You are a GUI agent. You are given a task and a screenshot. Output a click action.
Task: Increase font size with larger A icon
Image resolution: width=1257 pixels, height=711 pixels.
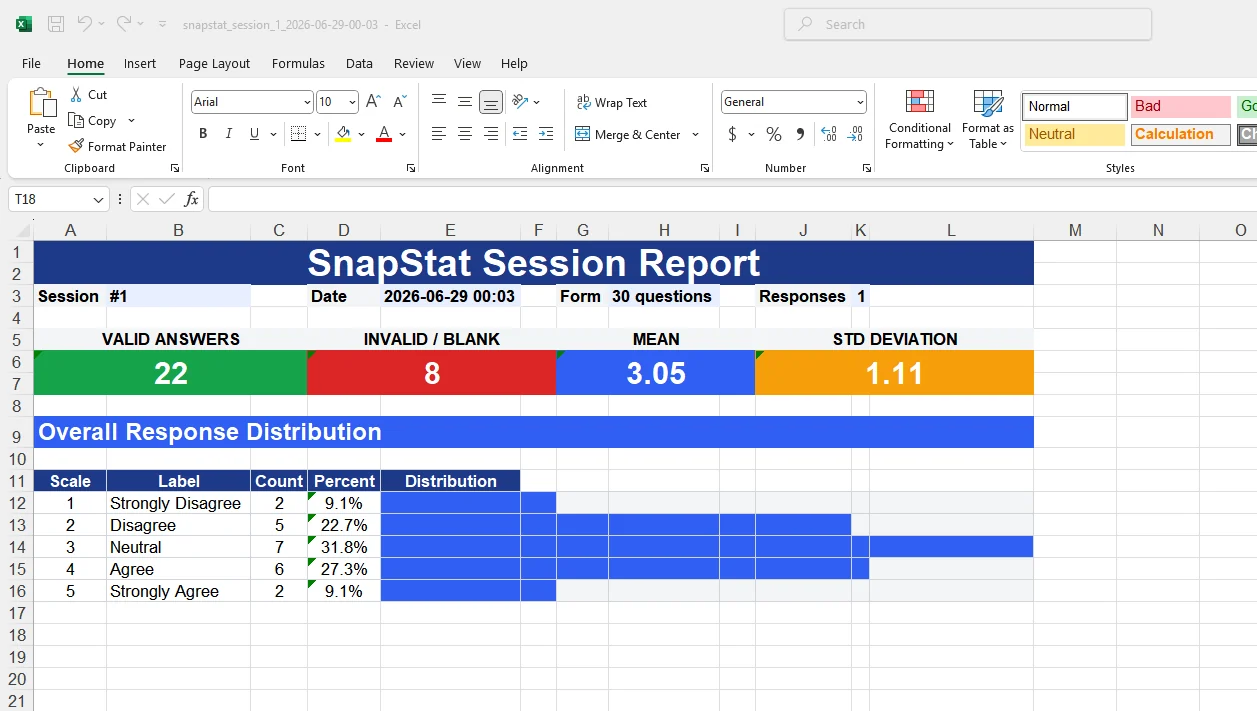373,102
